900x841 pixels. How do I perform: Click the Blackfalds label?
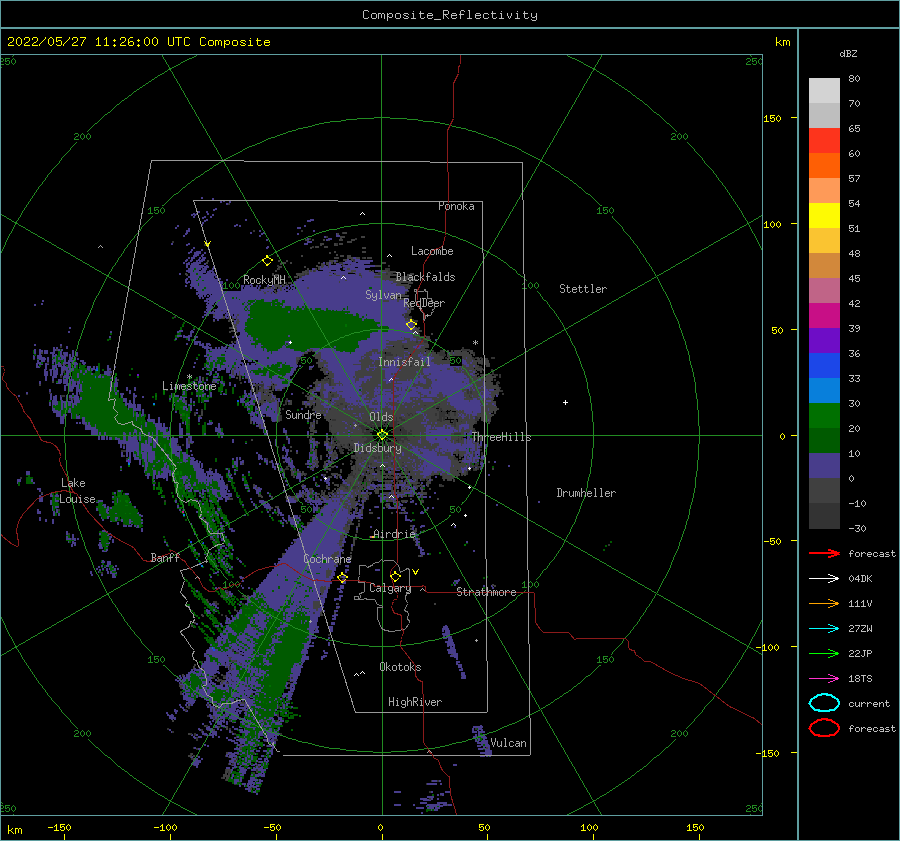425,277
